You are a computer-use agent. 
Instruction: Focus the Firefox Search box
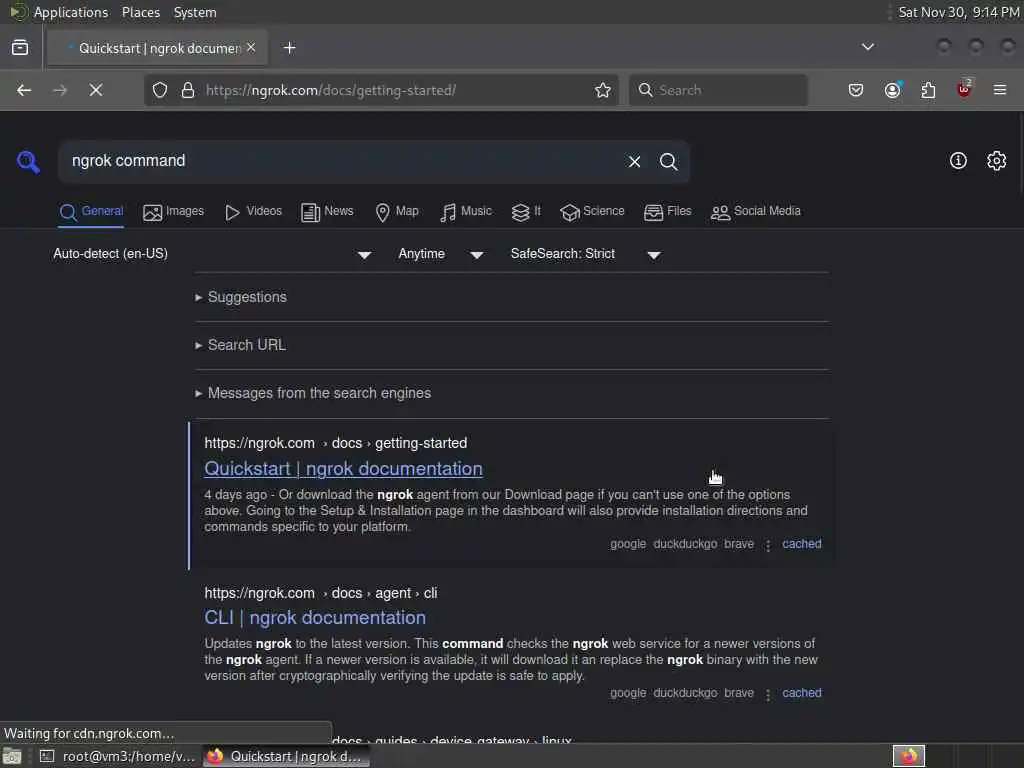tap(718, 90)
